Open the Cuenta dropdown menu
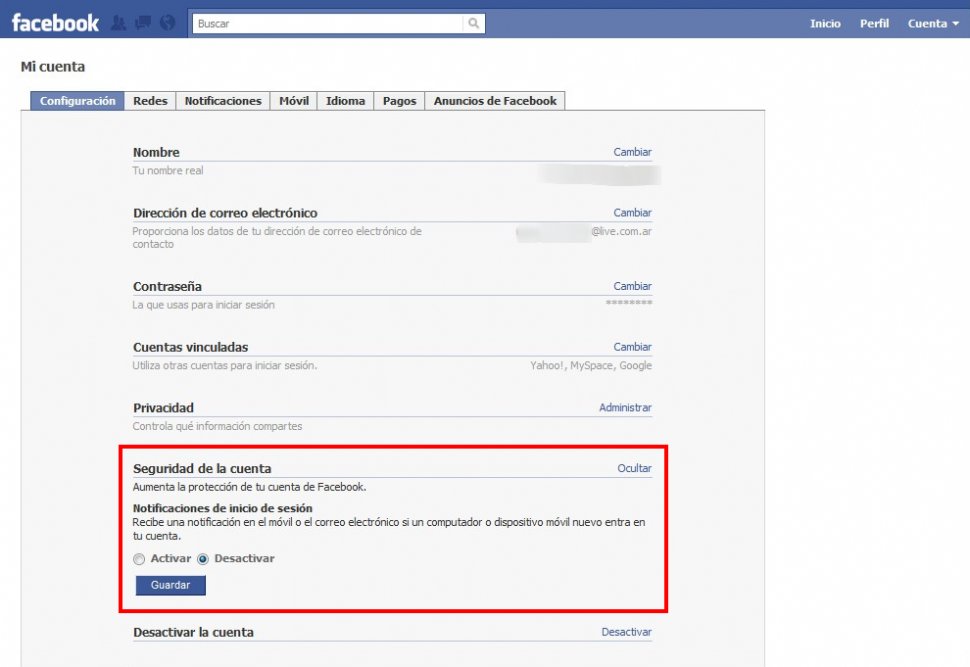The width and height of the screenshot is (970, 667). click(933, 23)
